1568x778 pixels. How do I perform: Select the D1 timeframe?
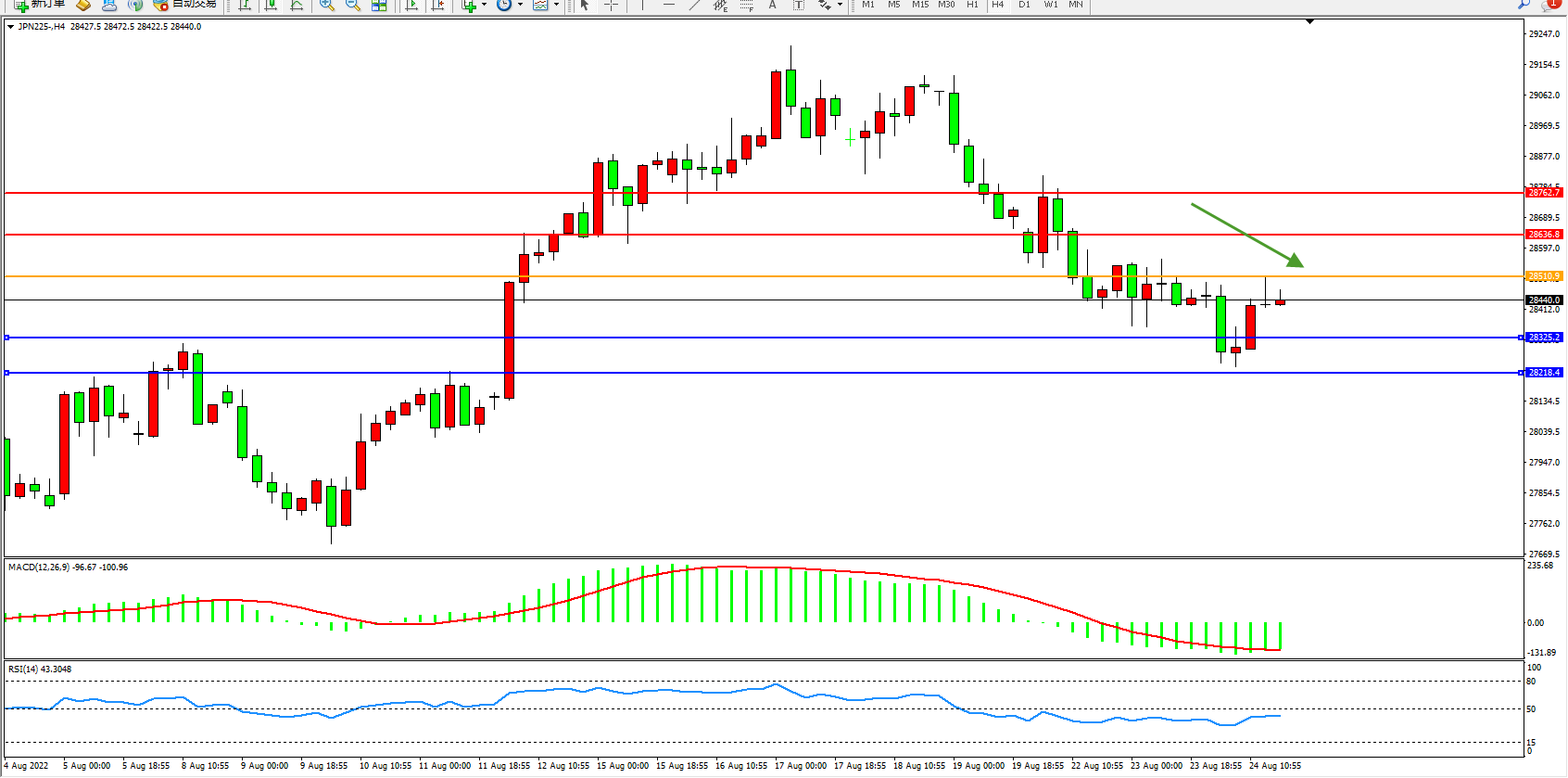coord(1024,5)
